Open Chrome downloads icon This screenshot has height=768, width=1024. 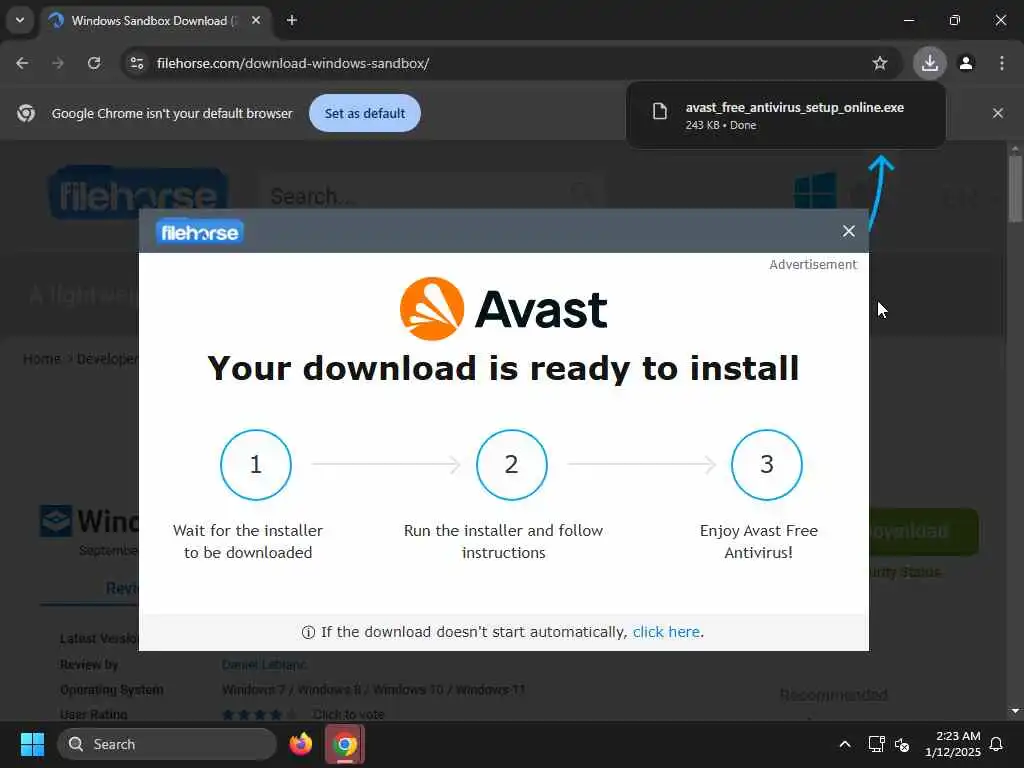coord(930,63)
